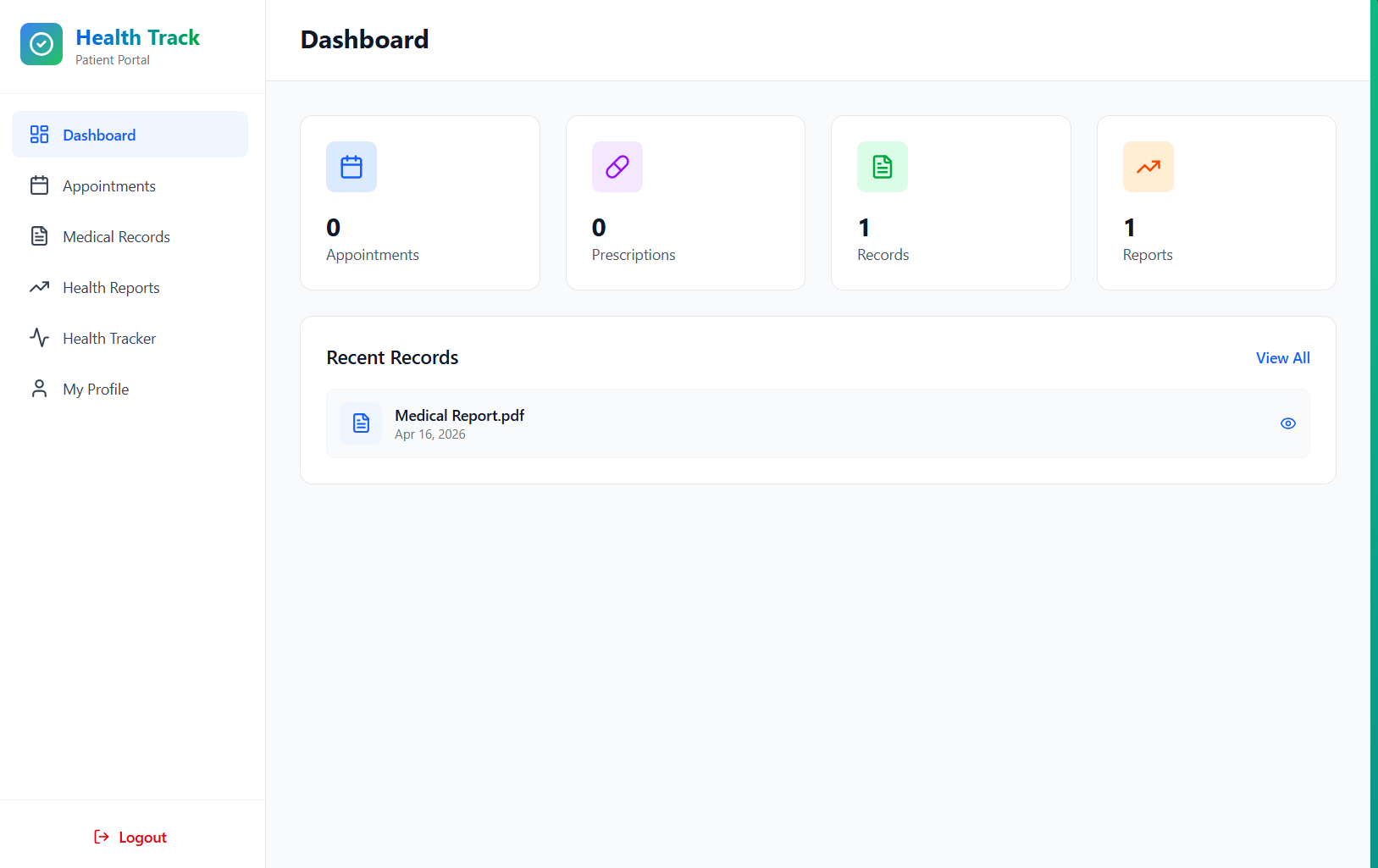Click the Appointments calendar icon

tap(39, 185)
